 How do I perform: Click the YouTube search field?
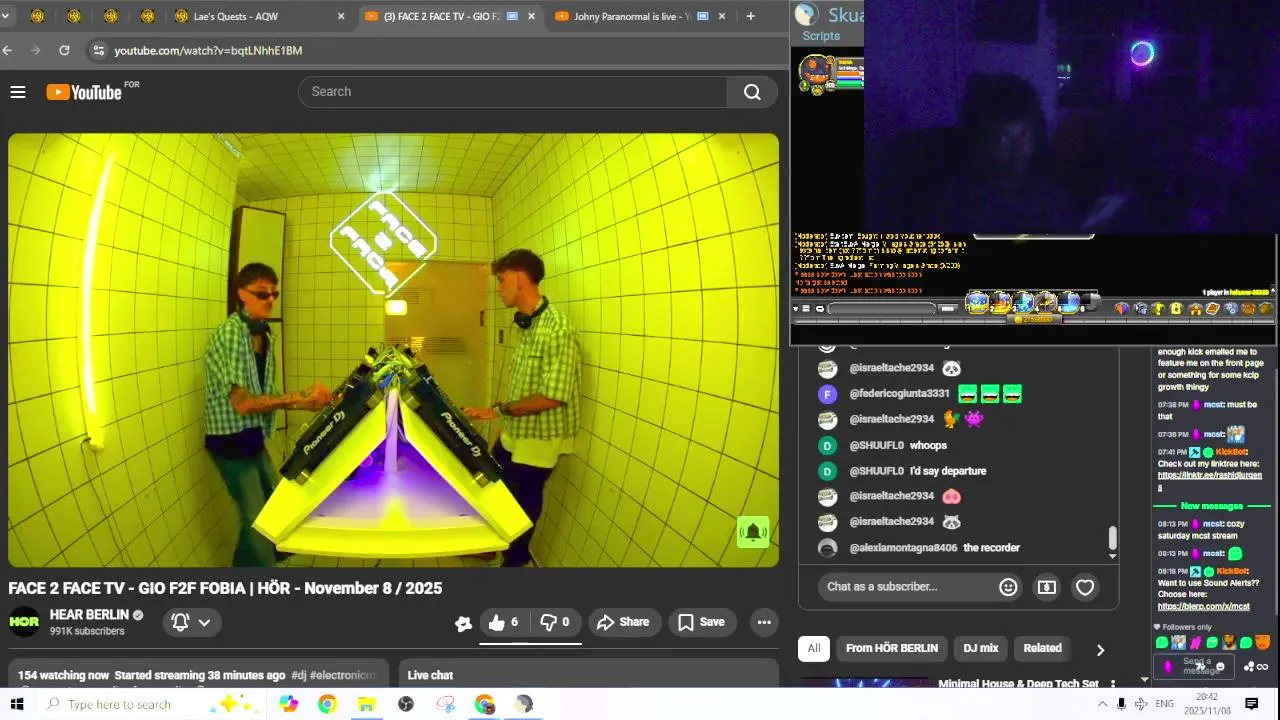(x=512, y=91)
